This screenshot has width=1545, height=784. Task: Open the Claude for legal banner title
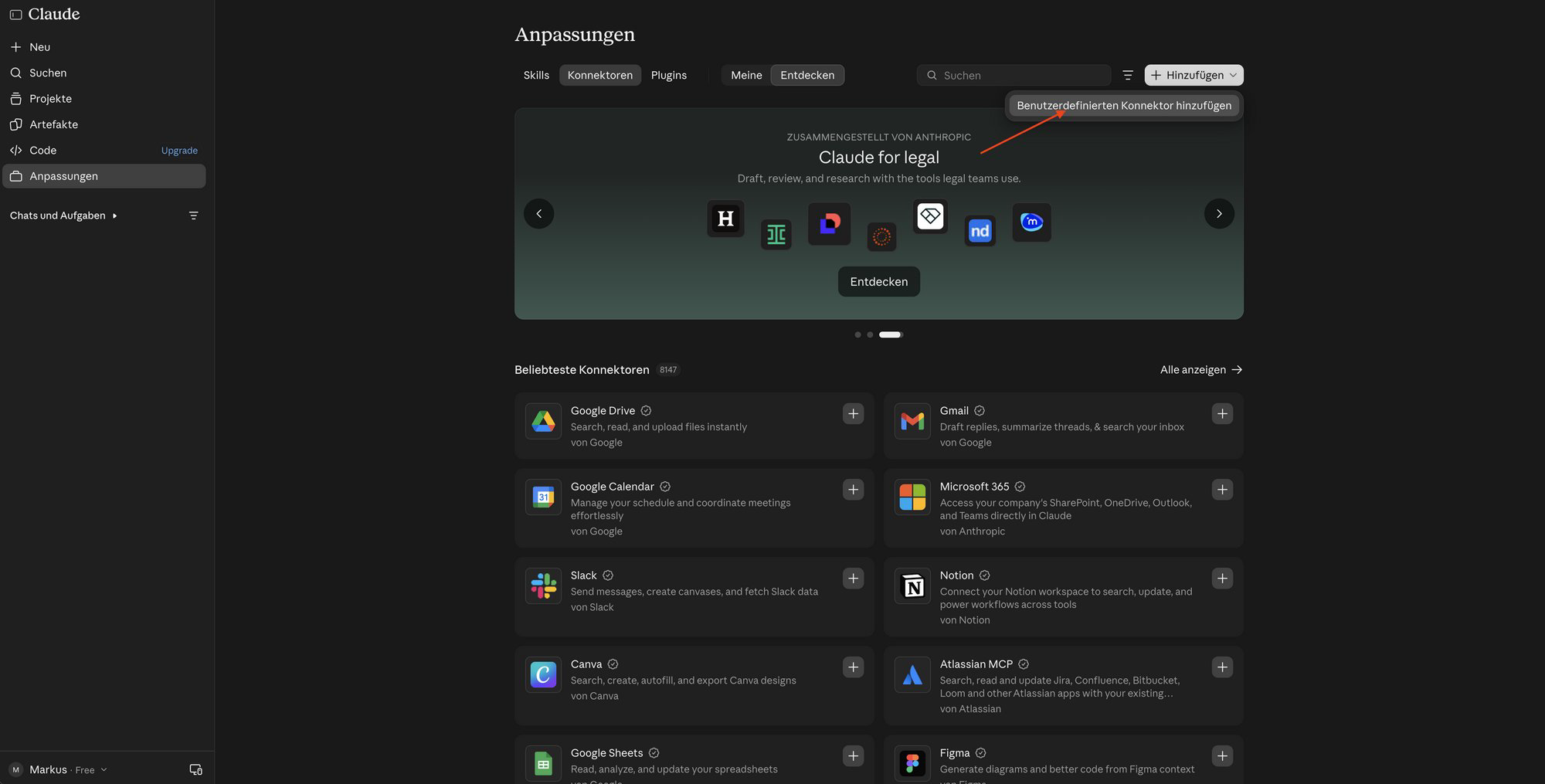(879, 158)
